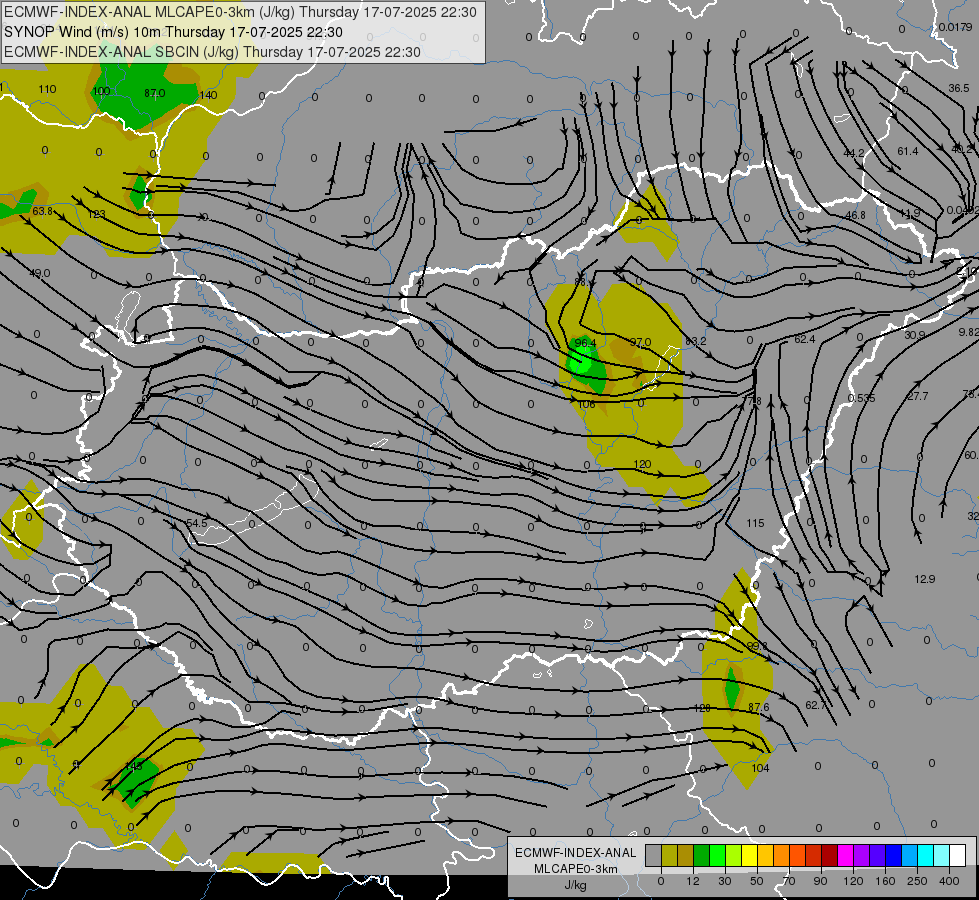This screenshot has height=900, width=979.
Task: Select the pure yellow legend swatch
Action: point(750,855)
